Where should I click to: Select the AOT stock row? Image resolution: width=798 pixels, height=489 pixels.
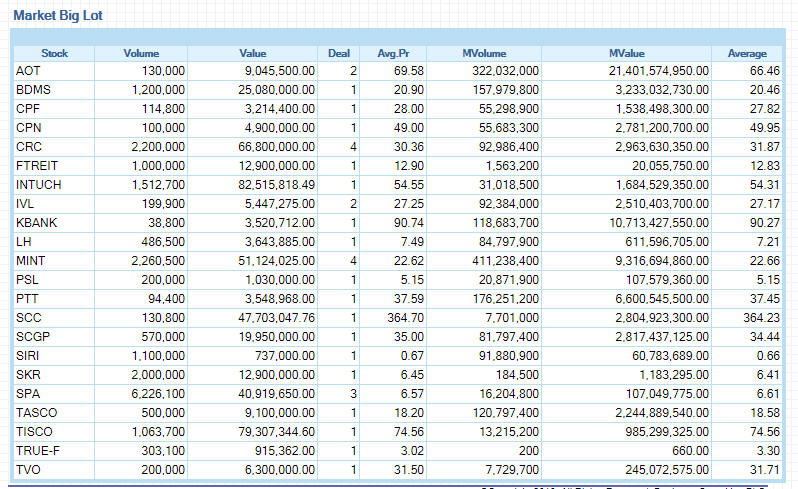[x=398, y=71]
